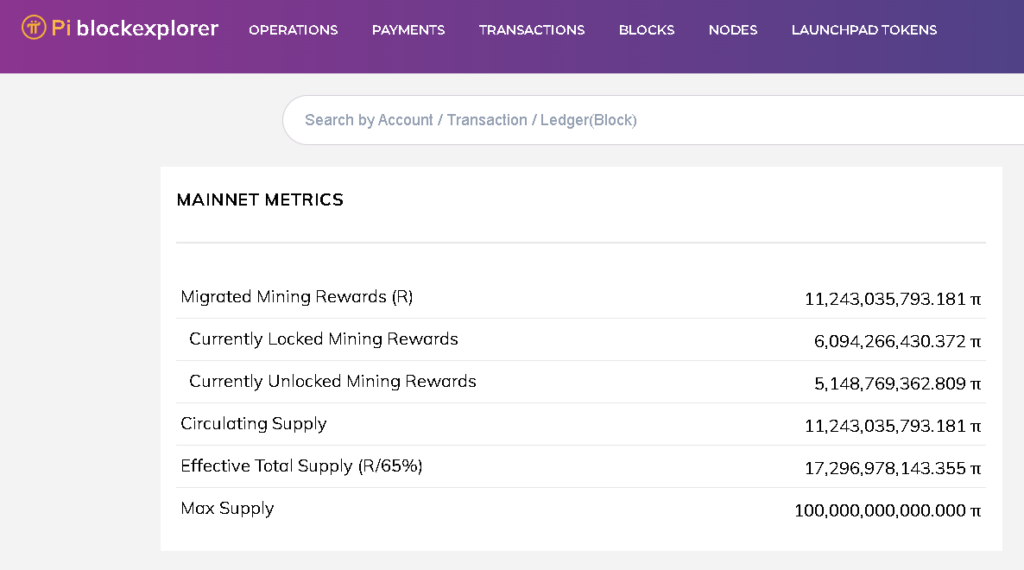Navigate to the BLOCKS page

[x=647, y=30]
